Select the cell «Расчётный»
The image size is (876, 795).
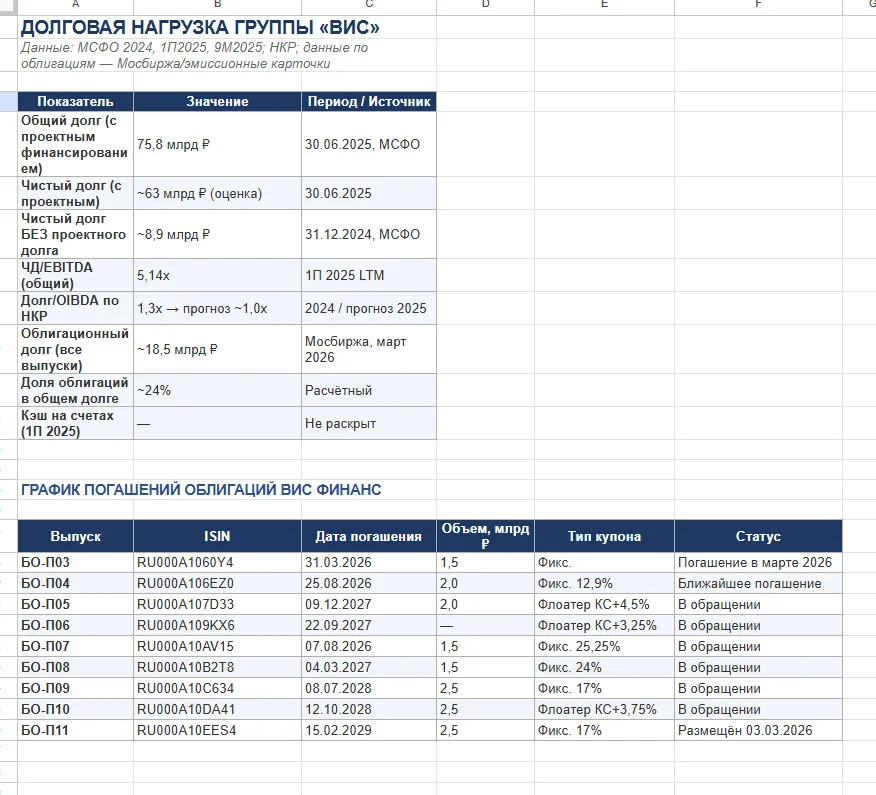[x=369, y=390]
